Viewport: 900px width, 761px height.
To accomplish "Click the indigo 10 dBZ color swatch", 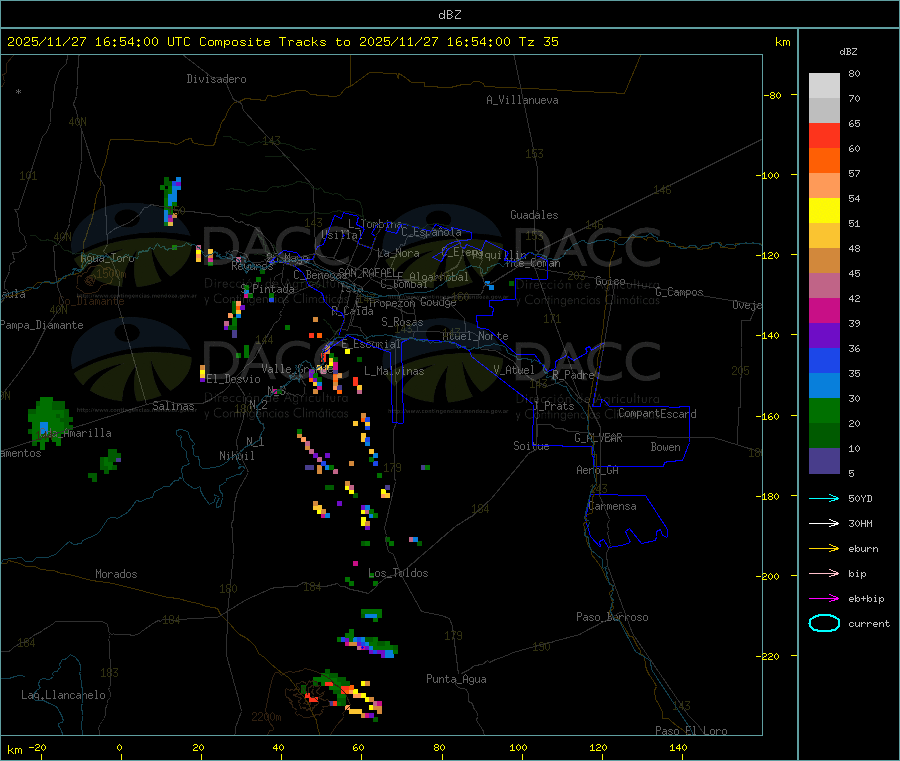I will point(824,461).
